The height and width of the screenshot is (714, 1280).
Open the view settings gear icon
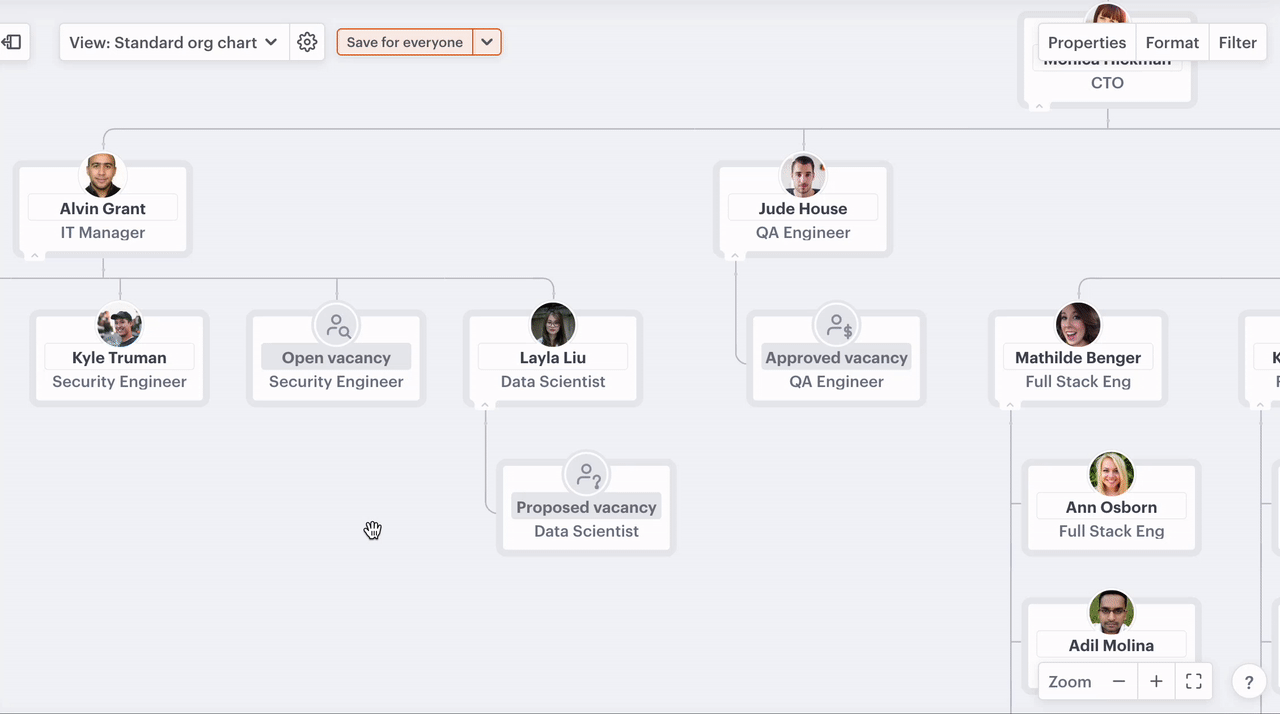click(307, 42)
